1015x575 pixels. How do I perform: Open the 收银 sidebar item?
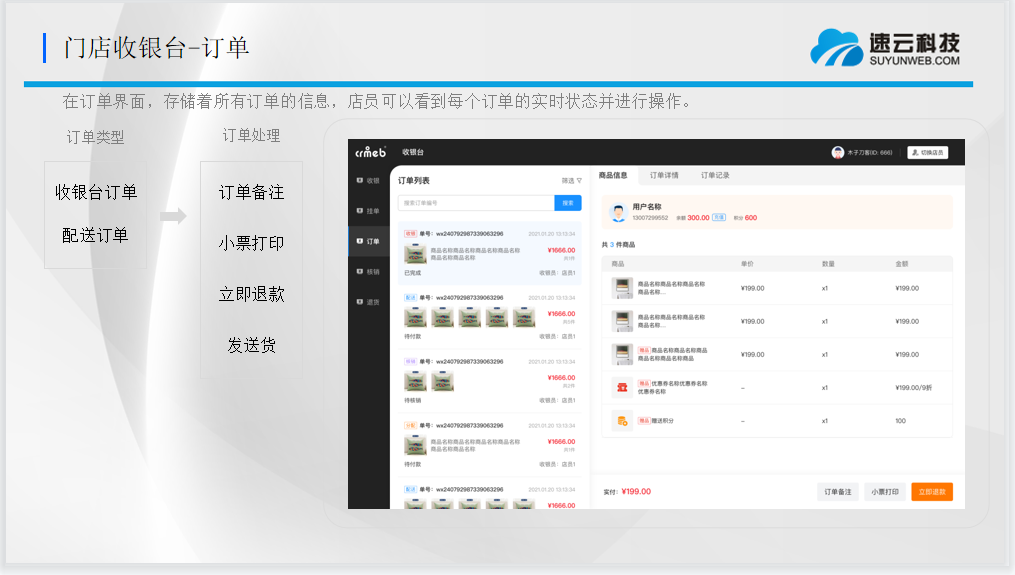pyautogui.click(x=368, y=181)
